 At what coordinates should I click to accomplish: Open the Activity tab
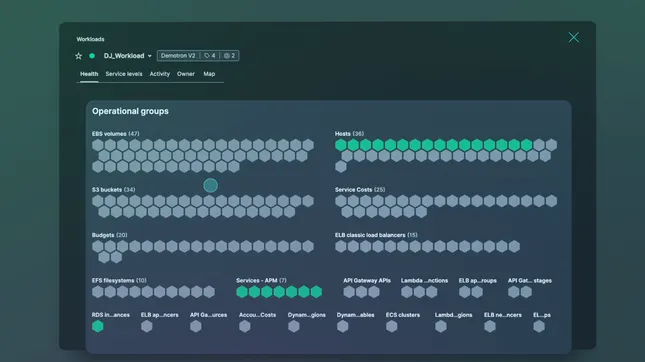(x=160, y=74)
